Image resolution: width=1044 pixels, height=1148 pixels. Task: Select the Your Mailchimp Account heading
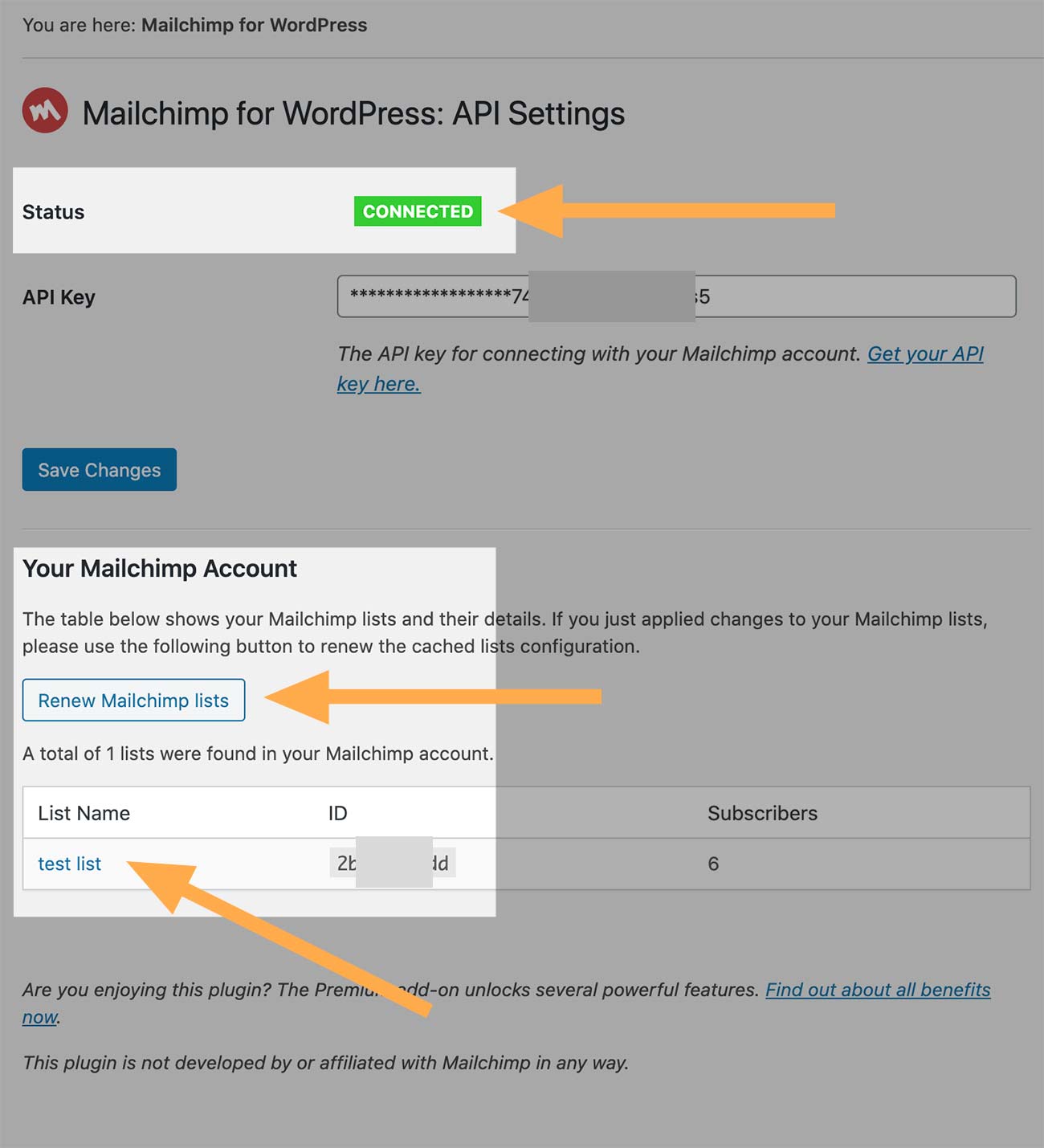click(x=159, y=568)
